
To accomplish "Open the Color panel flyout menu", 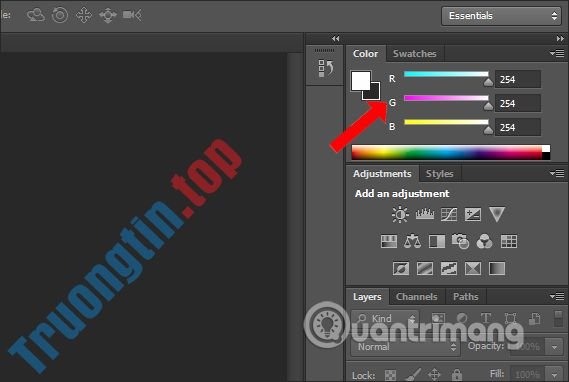I will 557,54.
